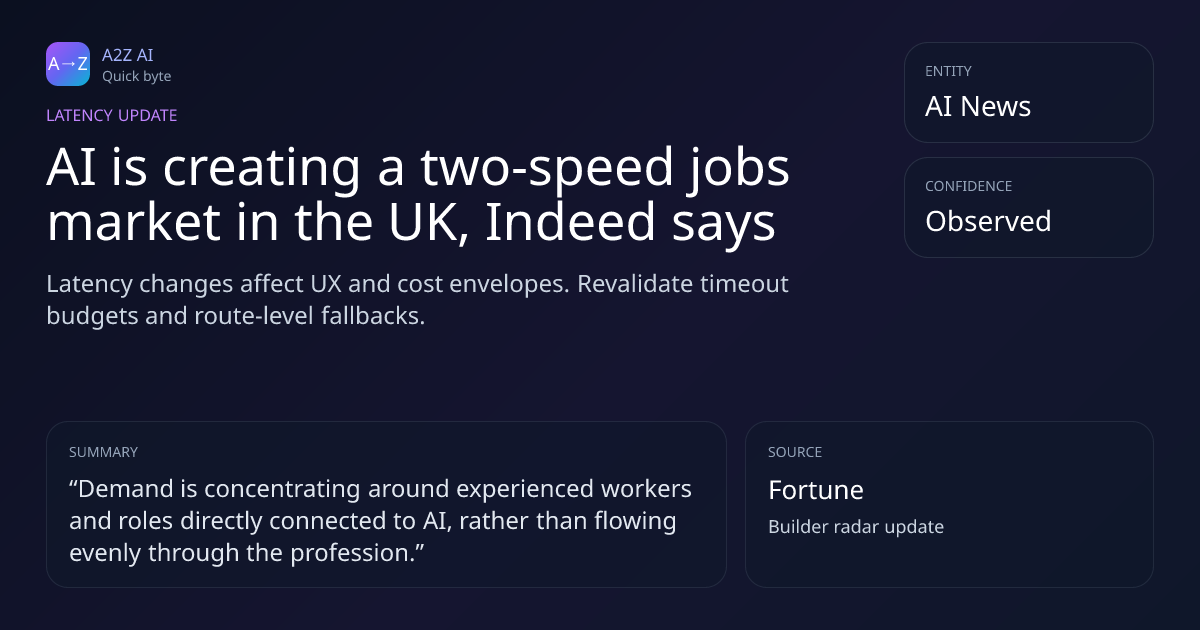The height and width of the screenshot is (630, 1200).
Task: Select the SOURCE label
Action: pos(795,452)
